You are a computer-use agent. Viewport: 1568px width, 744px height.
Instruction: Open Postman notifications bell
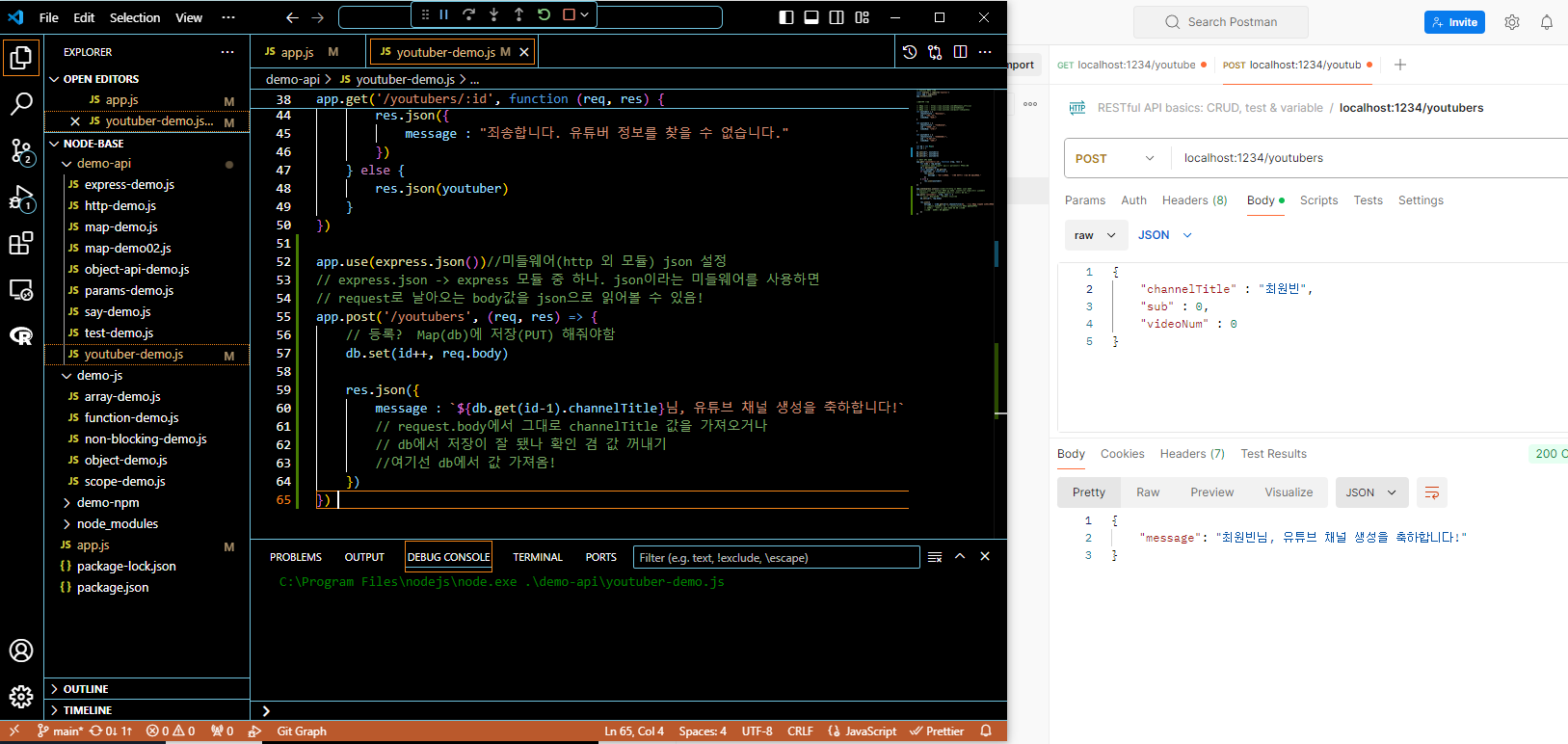click(1547, 22)
